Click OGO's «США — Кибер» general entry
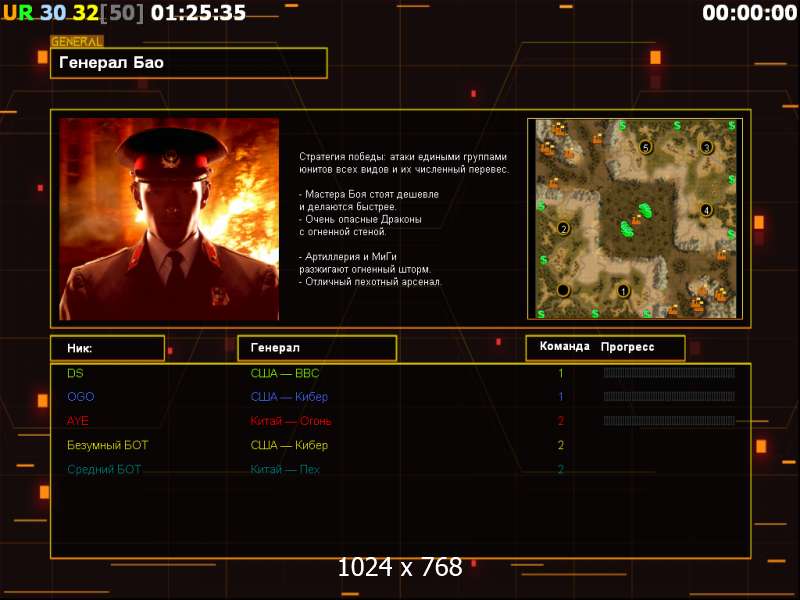 tap(289, 396)
